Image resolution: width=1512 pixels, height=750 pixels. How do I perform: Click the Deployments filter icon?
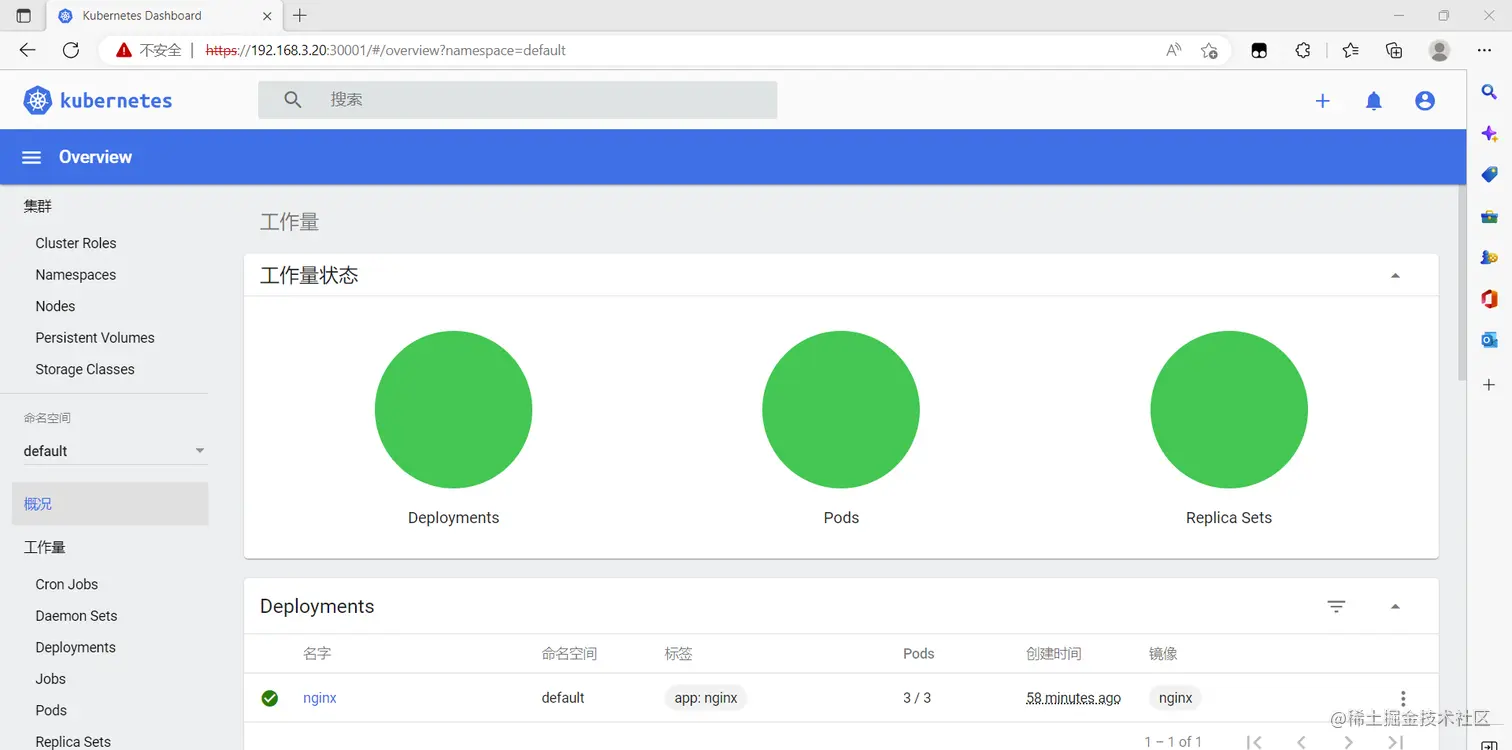point(1336,606)
